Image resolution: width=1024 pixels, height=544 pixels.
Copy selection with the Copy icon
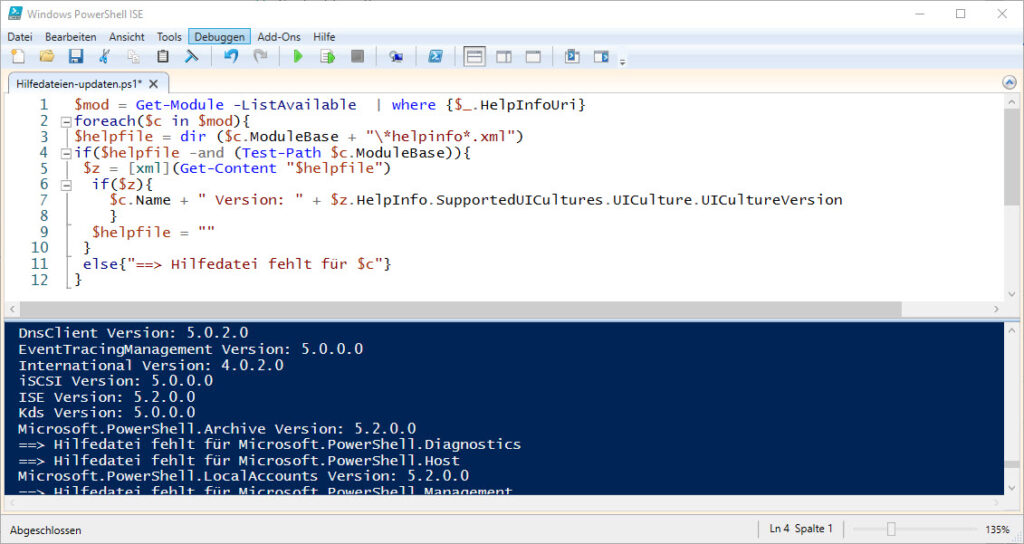[134, 57]
